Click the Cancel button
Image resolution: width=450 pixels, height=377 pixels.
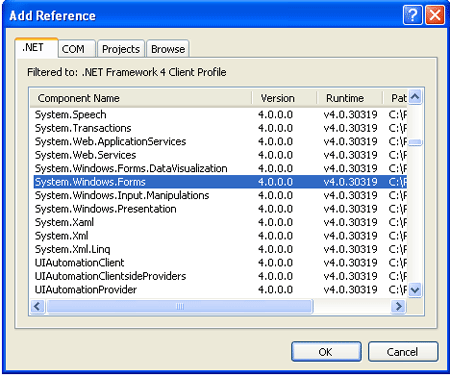point(403,352)
